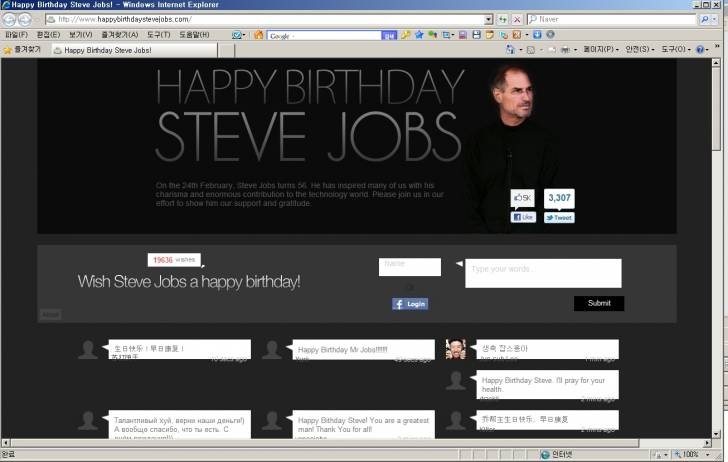Click the blue Help question mark icon
The image size is (728, 462).
700,50
